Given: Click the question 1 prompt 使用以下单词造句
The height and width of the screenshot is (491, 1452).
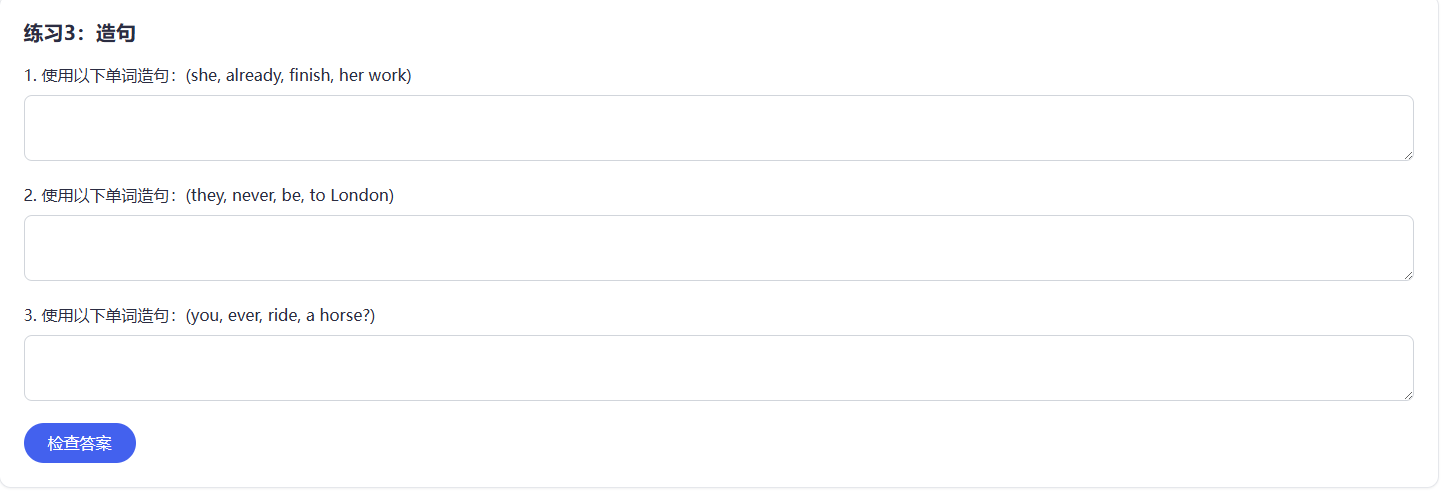Looking at the screenshot, I should 113,75.
